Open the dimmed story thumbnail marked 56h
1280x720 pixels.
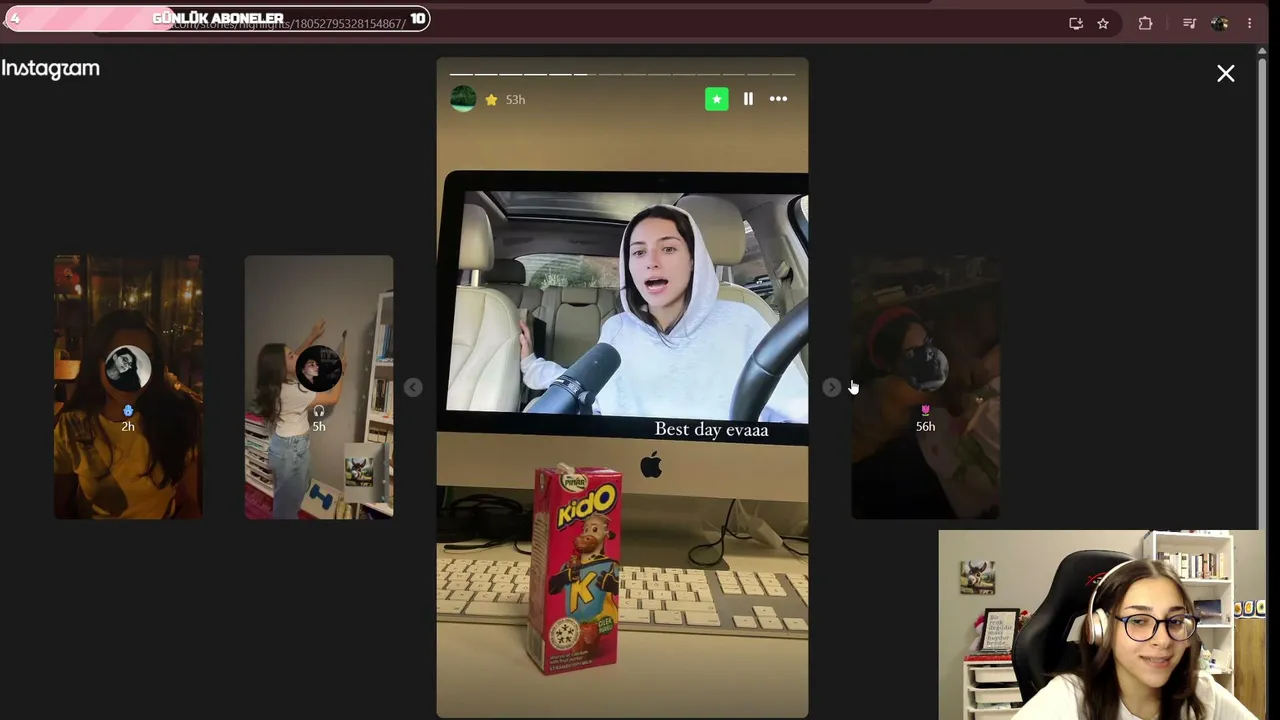click(x=925, y=387)
